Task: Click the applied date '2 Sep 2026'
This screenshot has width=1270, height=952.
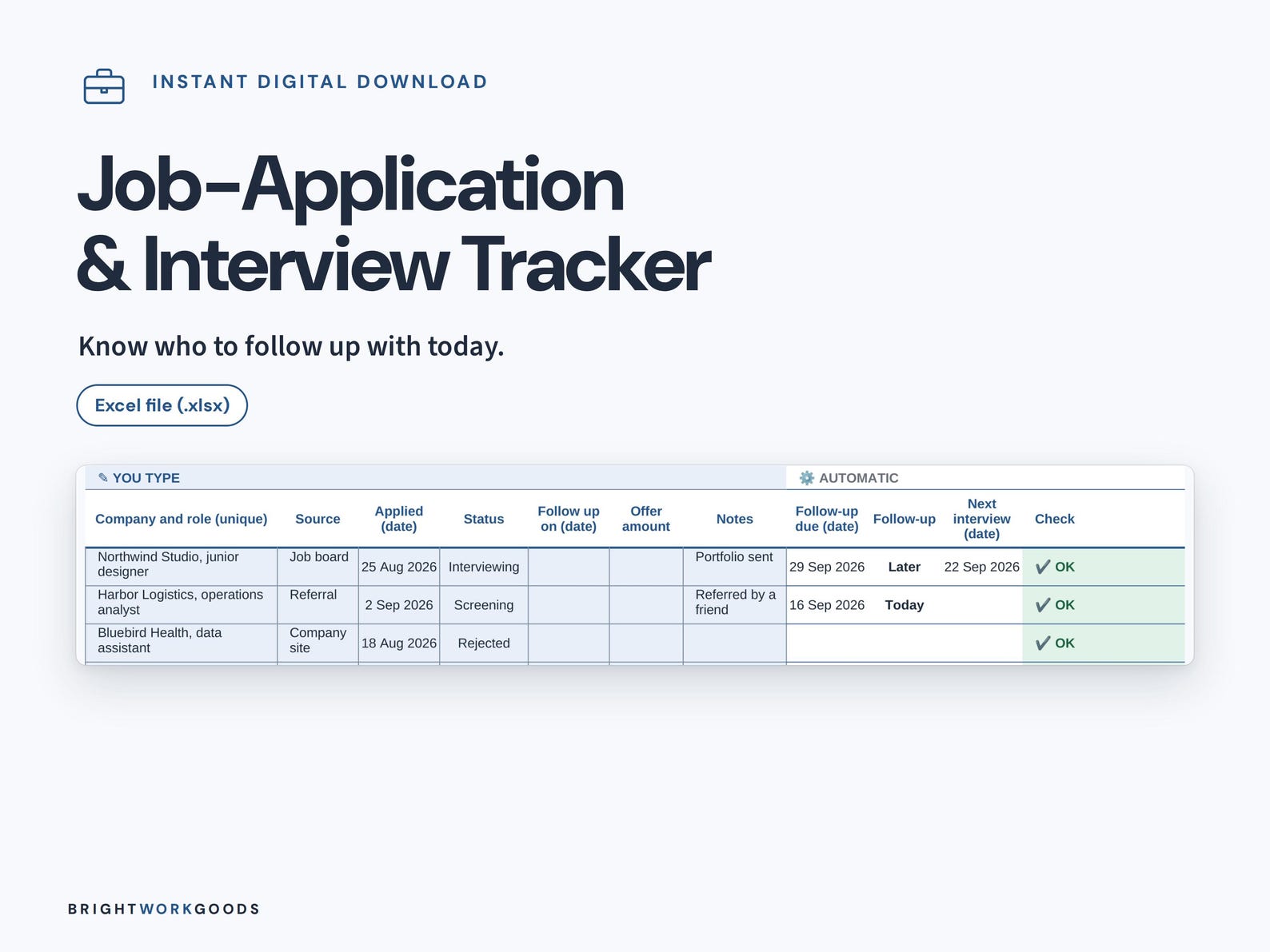Action: [399, 605]
